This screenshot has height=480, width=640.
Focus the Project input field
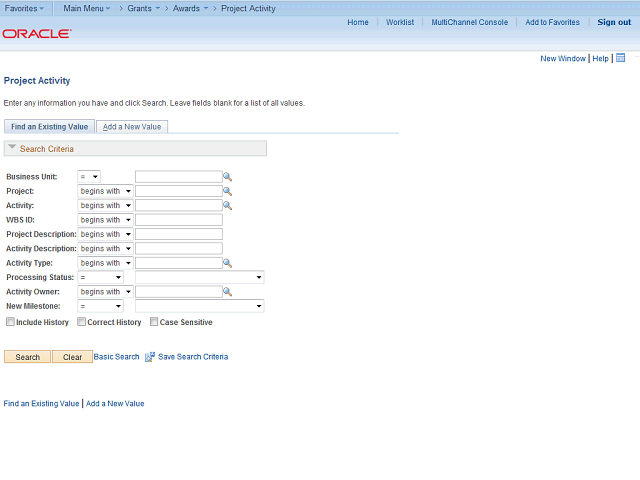pos(179,191)
